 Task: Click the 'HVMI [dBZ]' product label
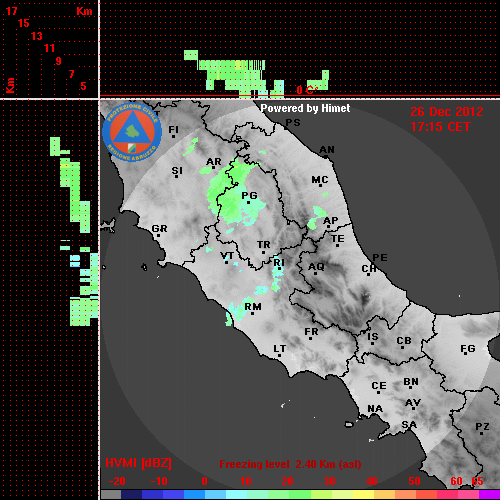coord(138,463)
